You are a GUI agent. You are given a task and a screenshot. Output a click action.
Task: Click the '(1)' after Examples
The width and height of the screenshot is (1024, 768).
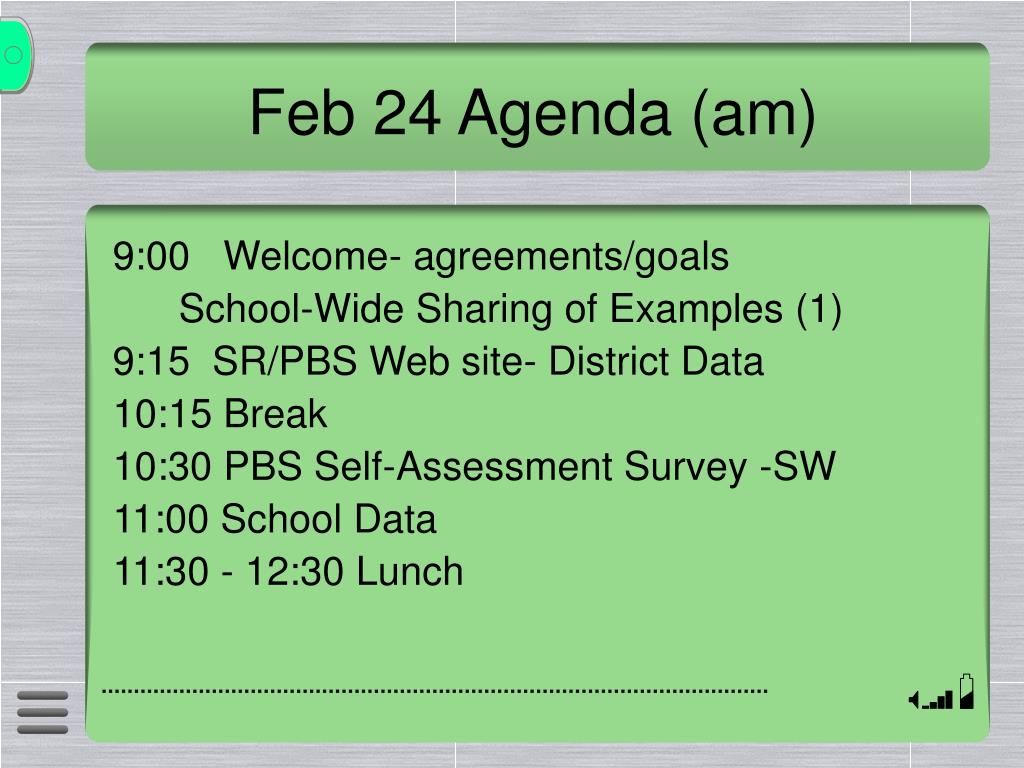click(819, 310)
